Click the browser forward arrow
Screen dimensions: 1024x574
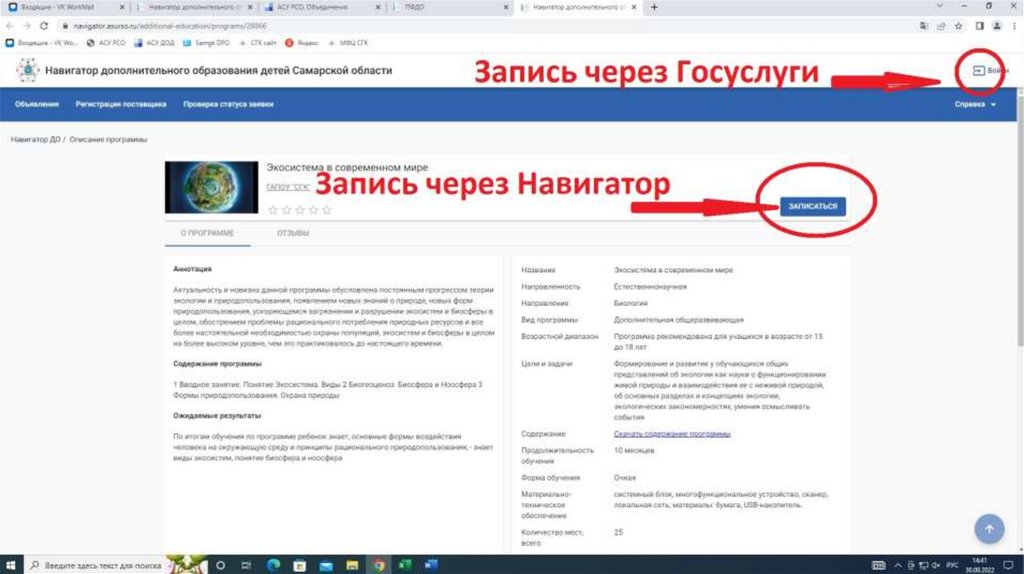point(27,26)
